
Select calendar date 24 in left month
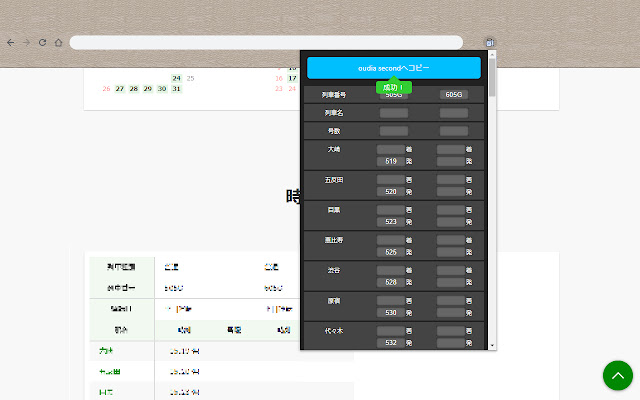[x=176, y=78]
